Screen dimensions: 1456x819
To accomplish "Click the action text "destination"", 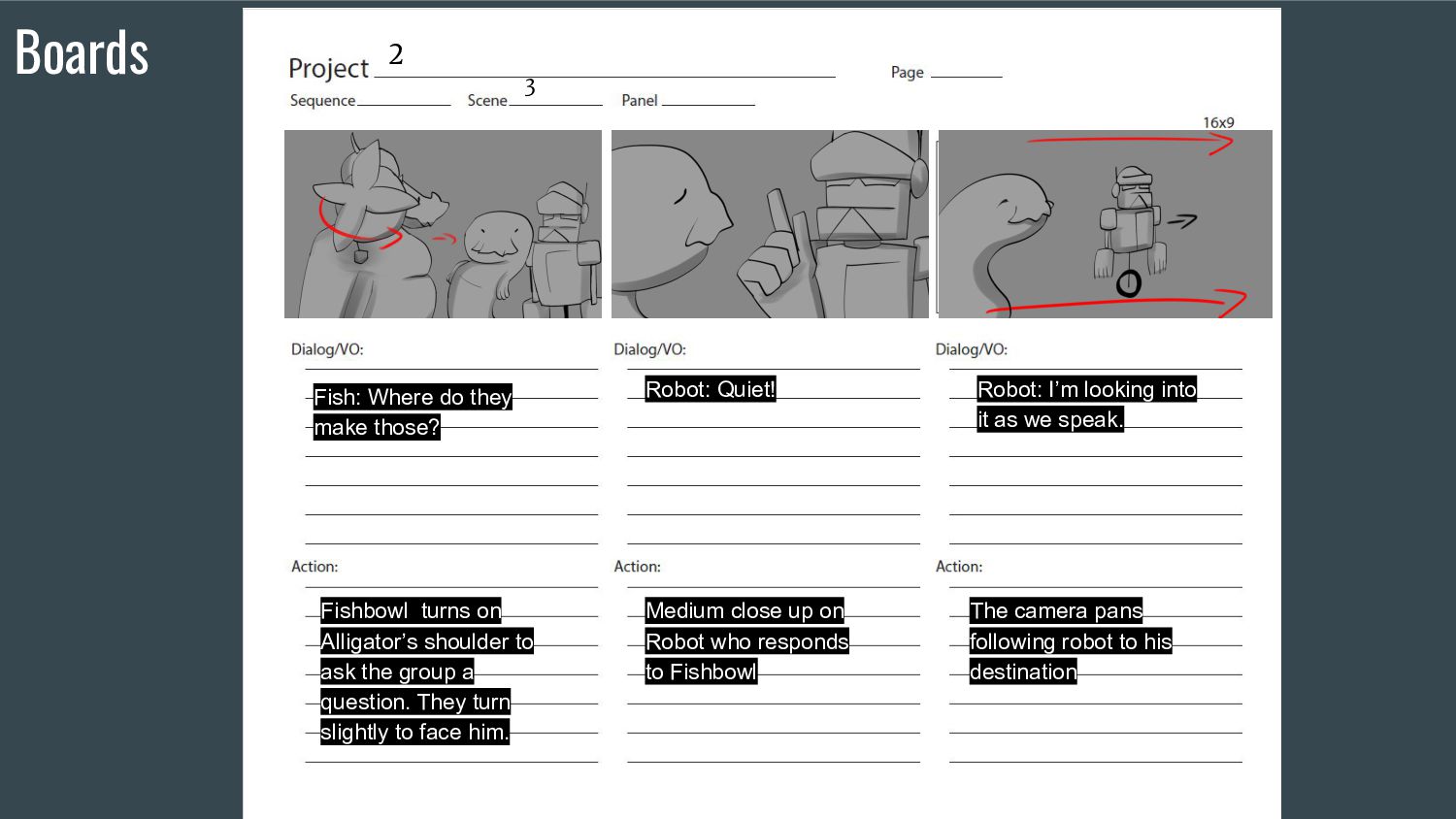I will pyautogui.click(x=1023, y=672).
